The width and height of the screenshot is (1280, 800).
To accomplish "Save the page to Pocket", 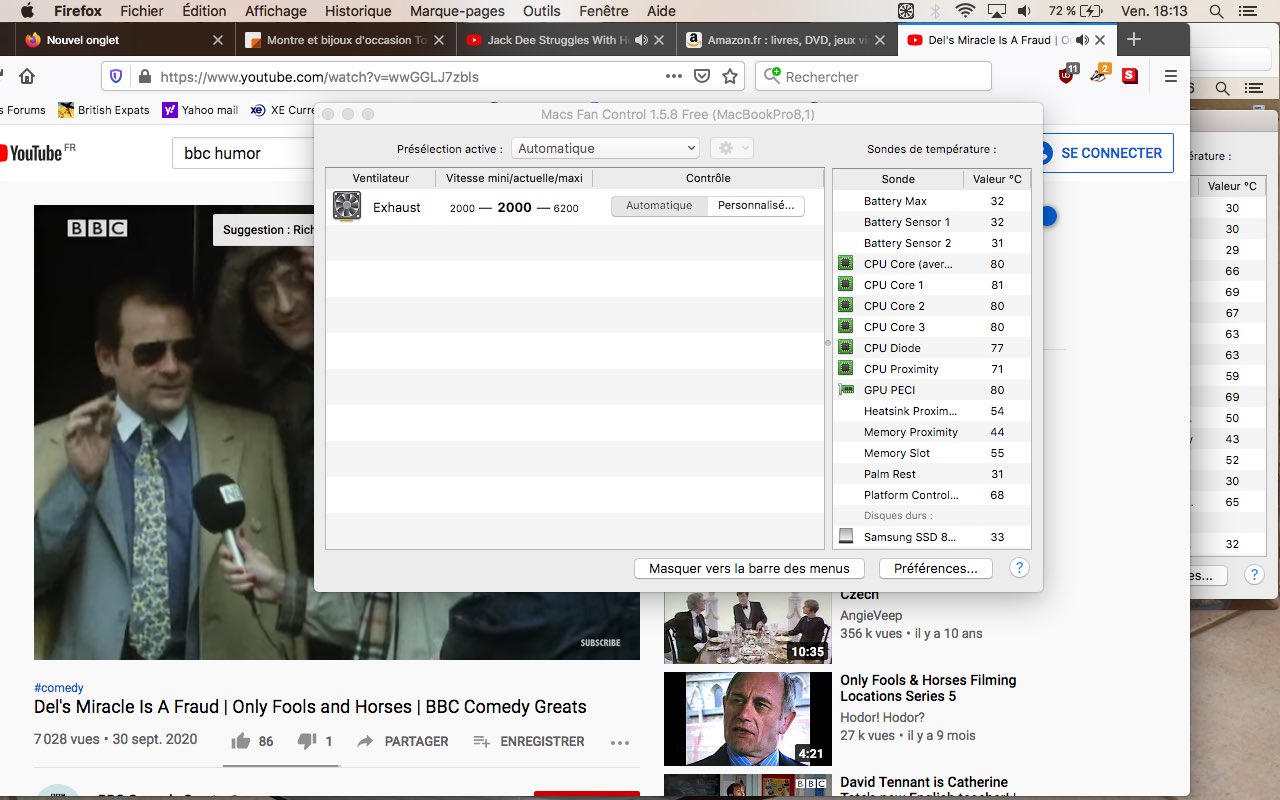I will click(x=702, y=76).
